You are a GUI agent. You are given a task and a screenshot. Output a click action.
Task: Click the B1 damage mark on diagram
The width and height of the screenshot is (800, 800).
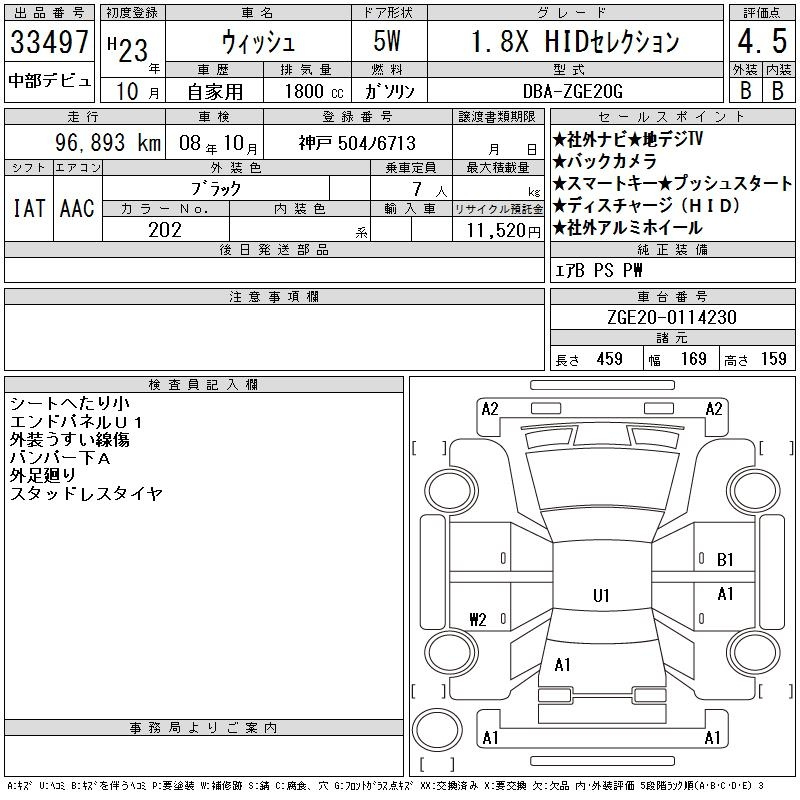(725, 560)
